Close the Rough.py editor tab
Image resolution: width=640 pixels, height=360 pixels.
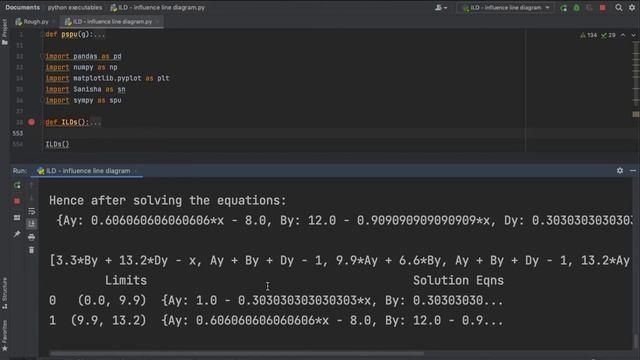coord(53,22)
